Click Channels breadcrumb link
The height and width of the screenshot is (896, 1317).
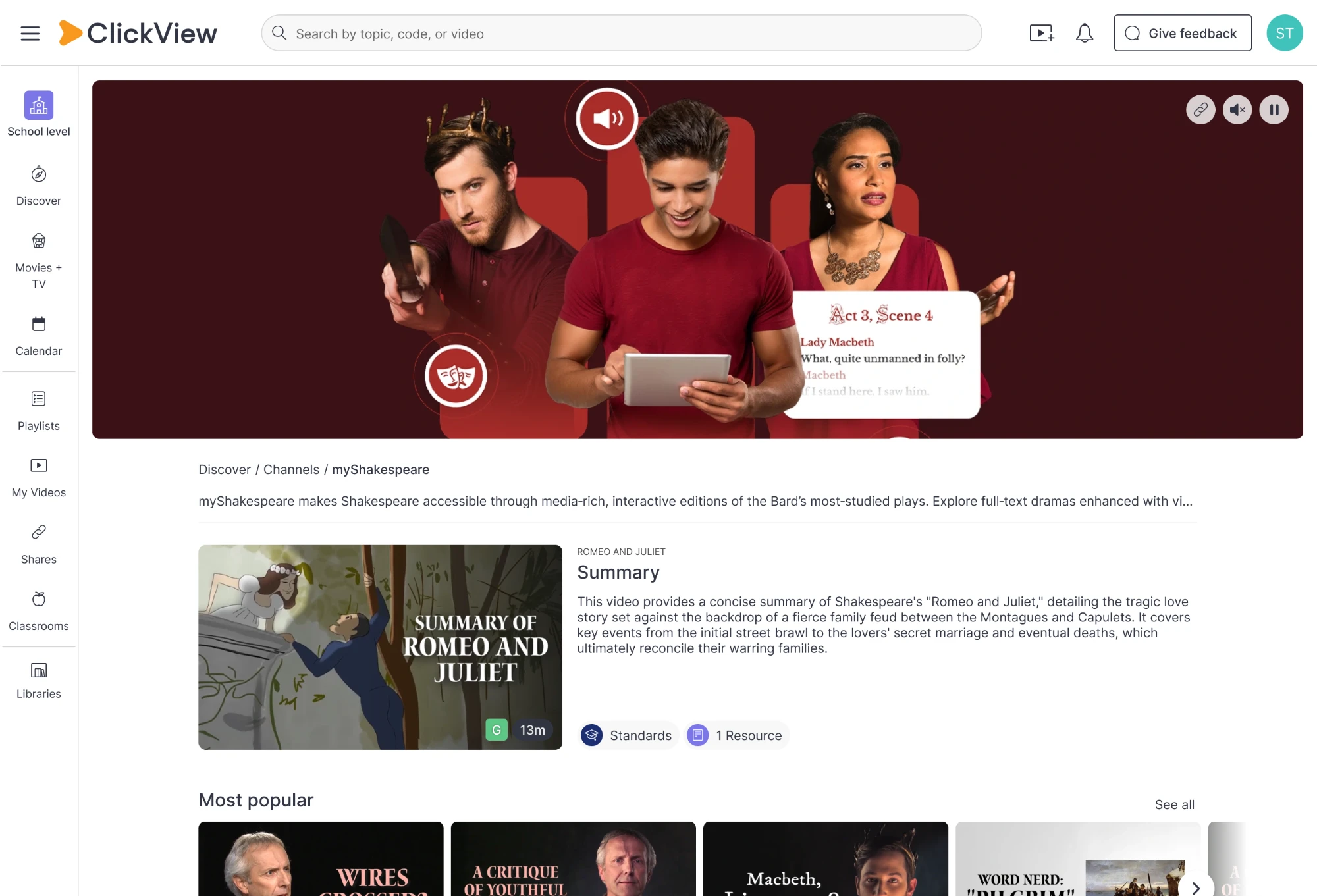[x=291, y=469]
